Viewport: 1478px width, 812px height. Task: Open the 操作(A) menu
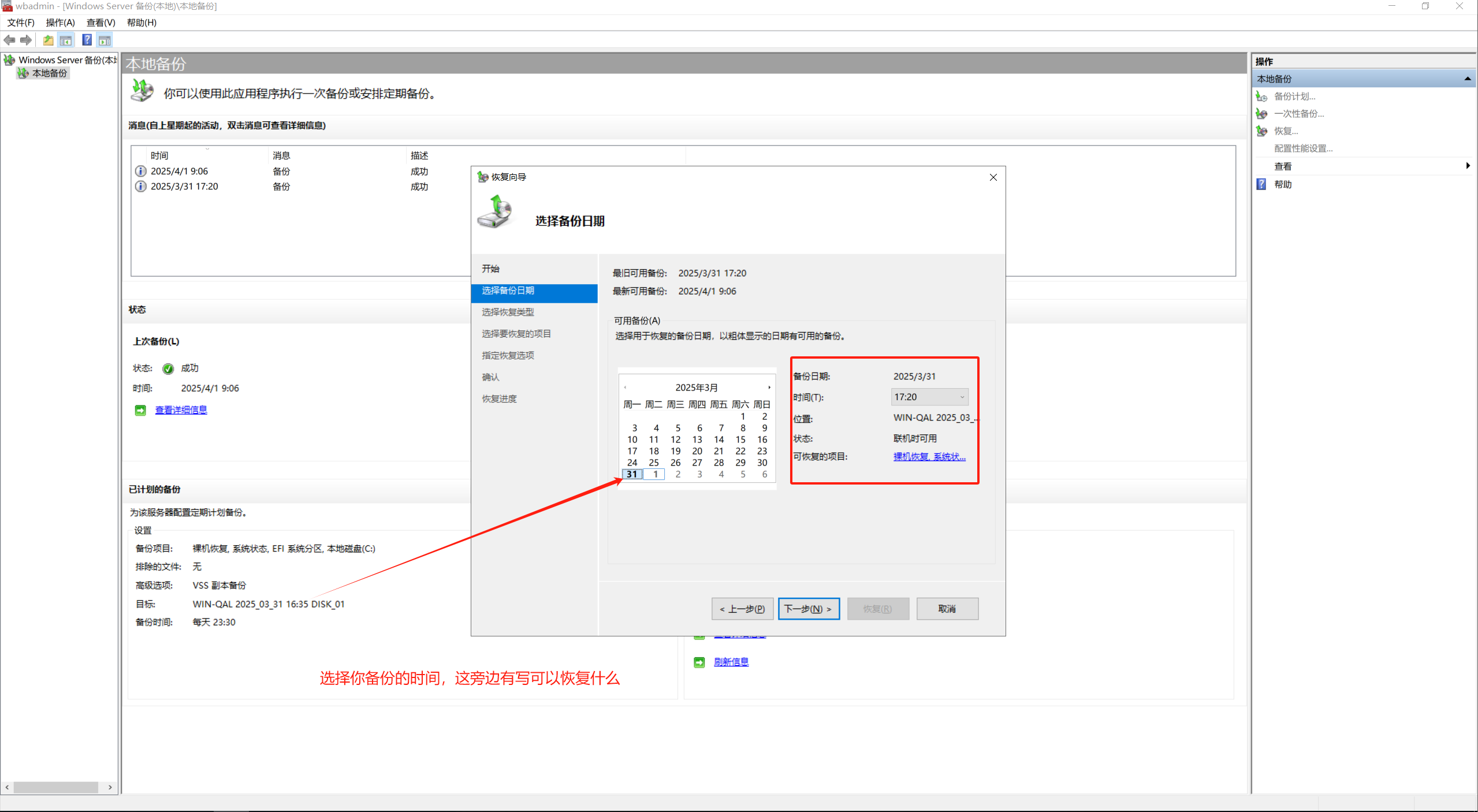pos(60,23)
